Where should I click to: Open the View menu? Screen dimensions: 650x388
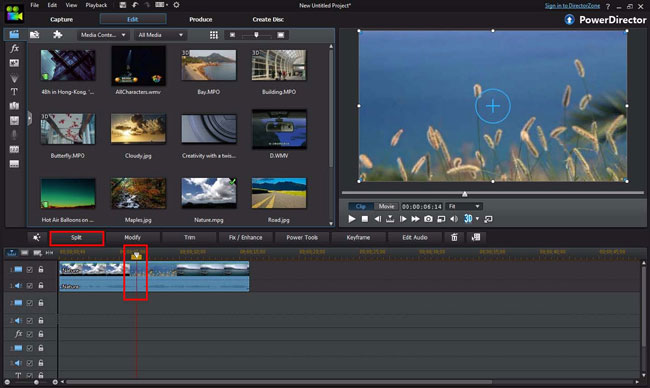(x=71, y=5)
